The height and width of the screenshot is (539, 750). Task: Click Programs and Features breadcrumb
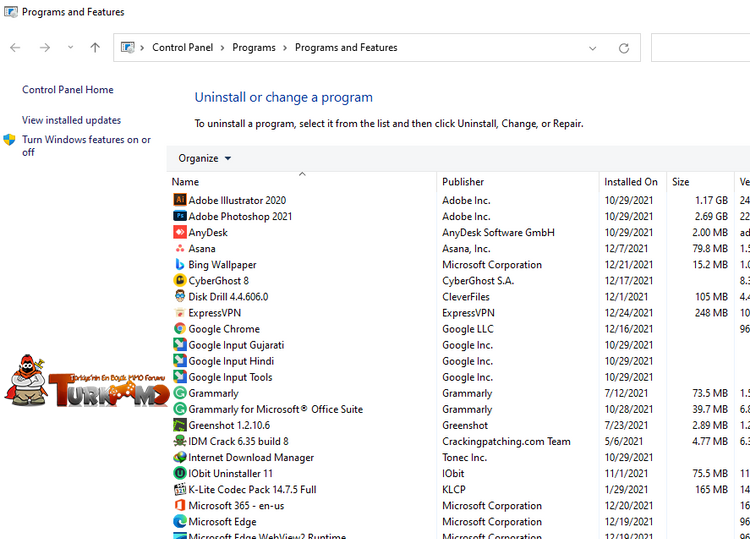pyautogui.click(x=346, y=47)
